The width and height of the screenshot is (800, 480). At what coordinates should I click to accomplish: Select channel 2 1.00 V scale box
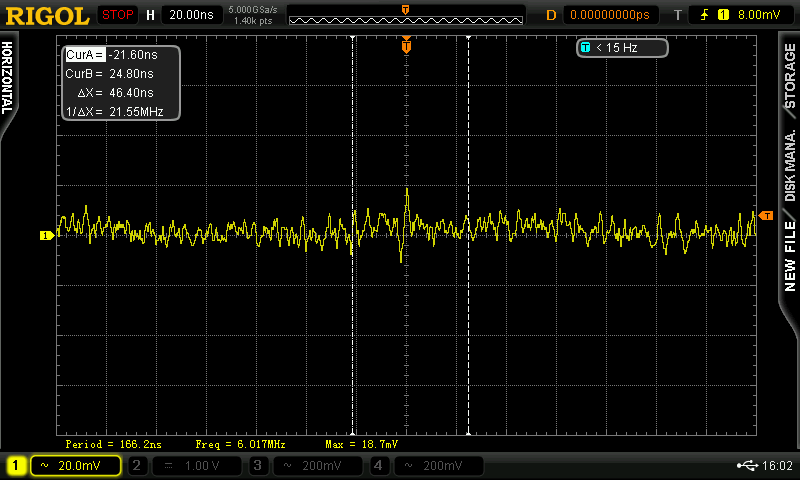[x=196, y=465]
